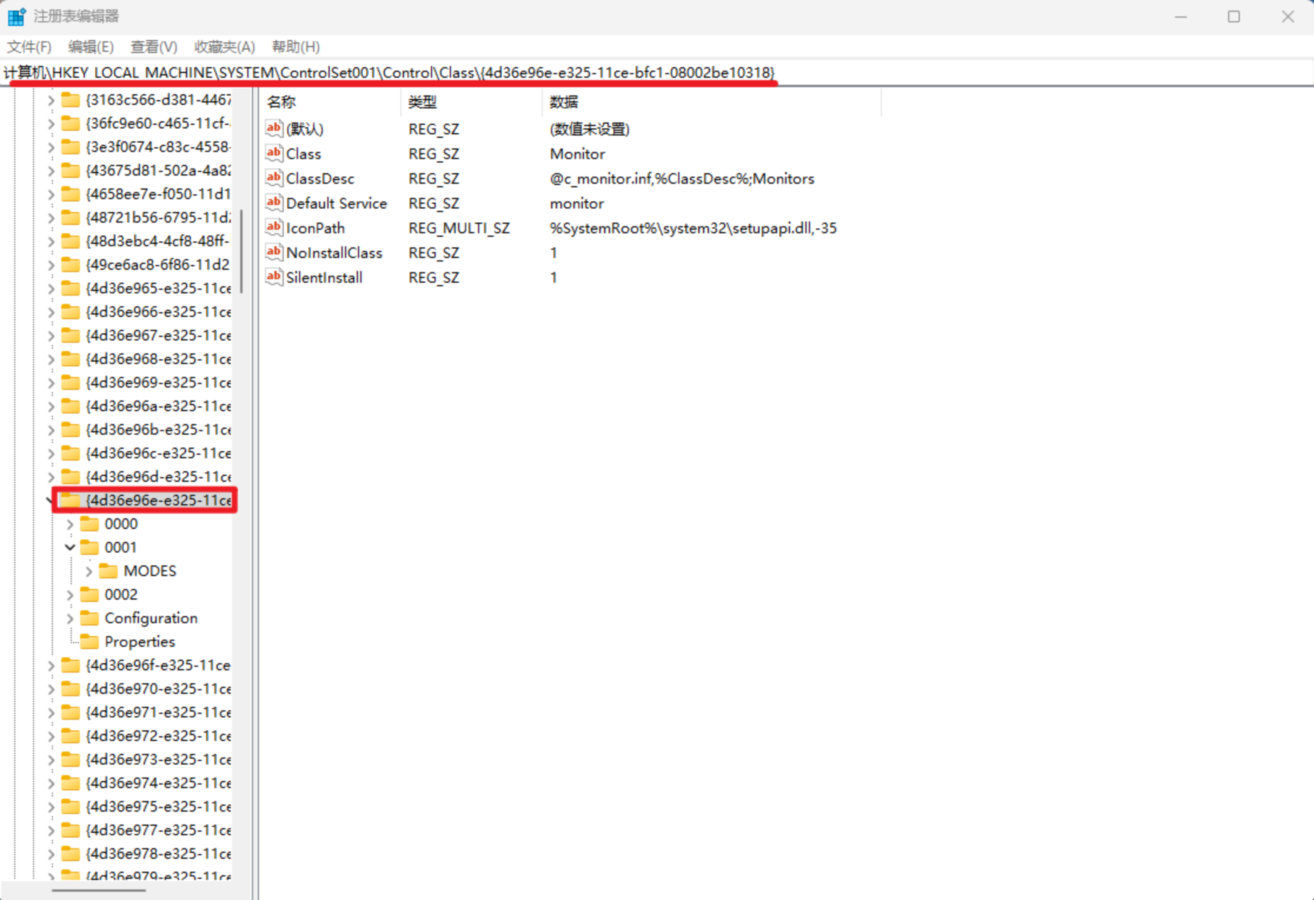The width and height of the screenshot is (1314, 900).
Task: Open the 查看(V) menu
Action: click(x=153, y=47)
